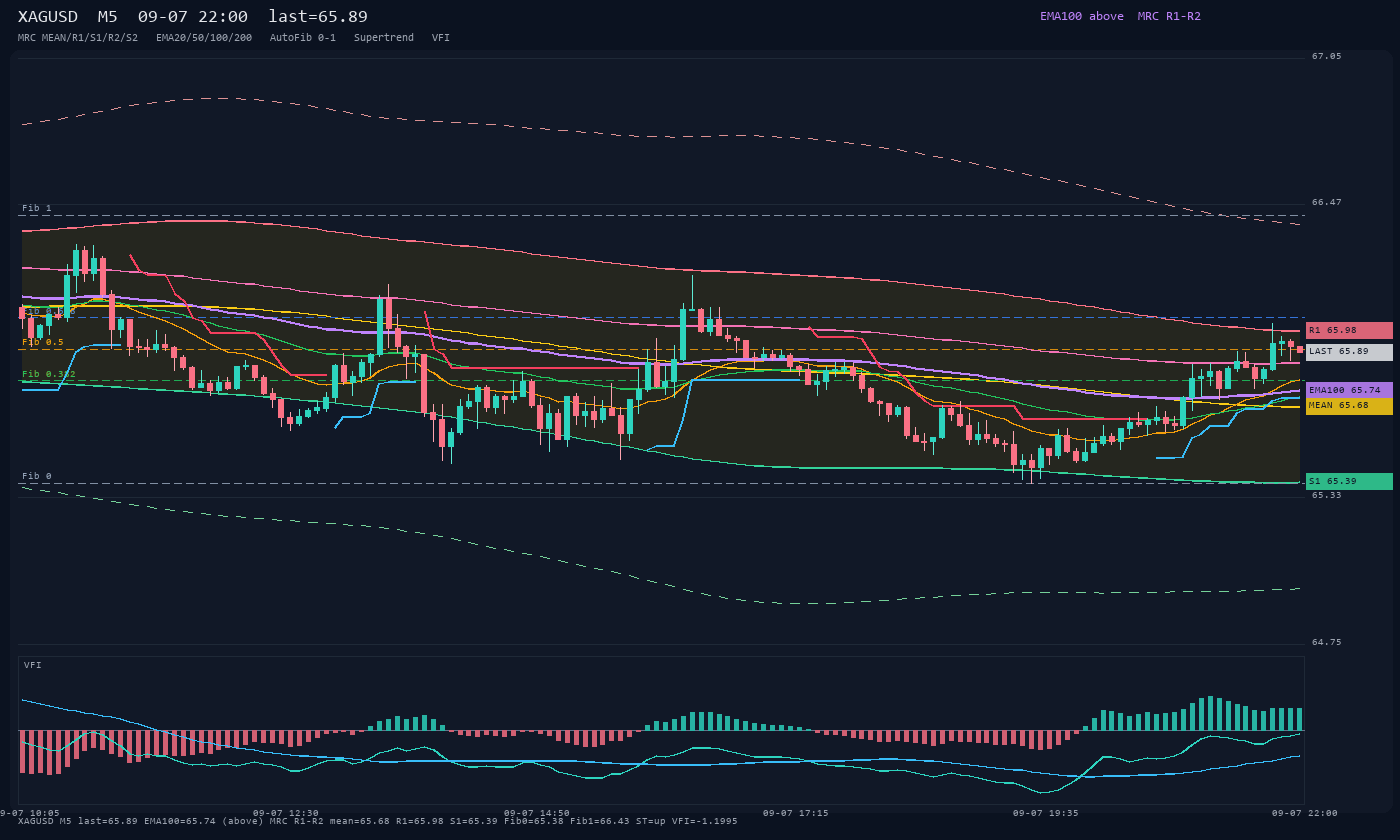Click the 67.05 price axis label

(x=1327, y=56)
